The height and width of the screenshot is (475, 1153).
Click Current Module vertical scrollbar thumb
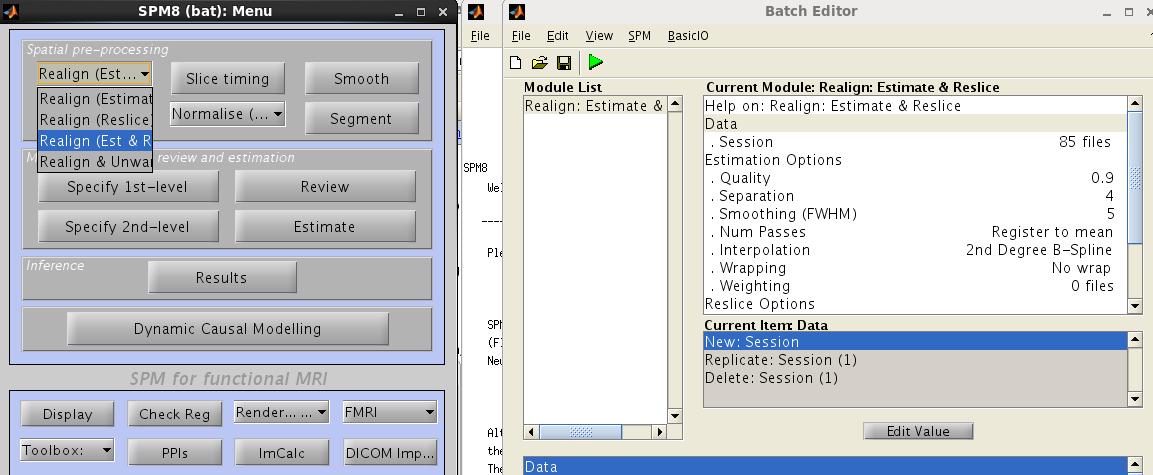point(1135,176)
